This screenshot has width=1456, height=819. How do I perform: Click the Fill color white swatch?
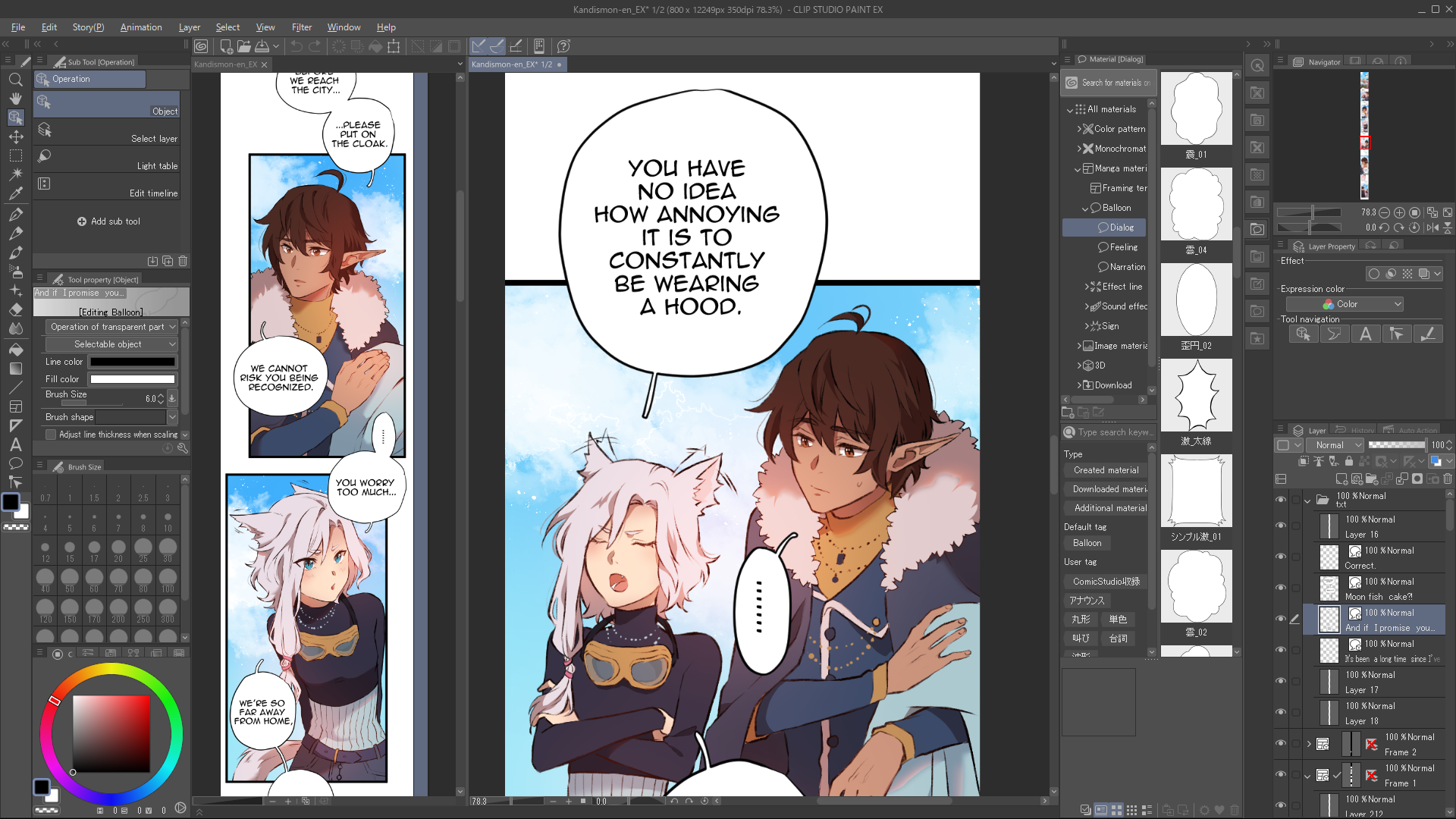132,379
